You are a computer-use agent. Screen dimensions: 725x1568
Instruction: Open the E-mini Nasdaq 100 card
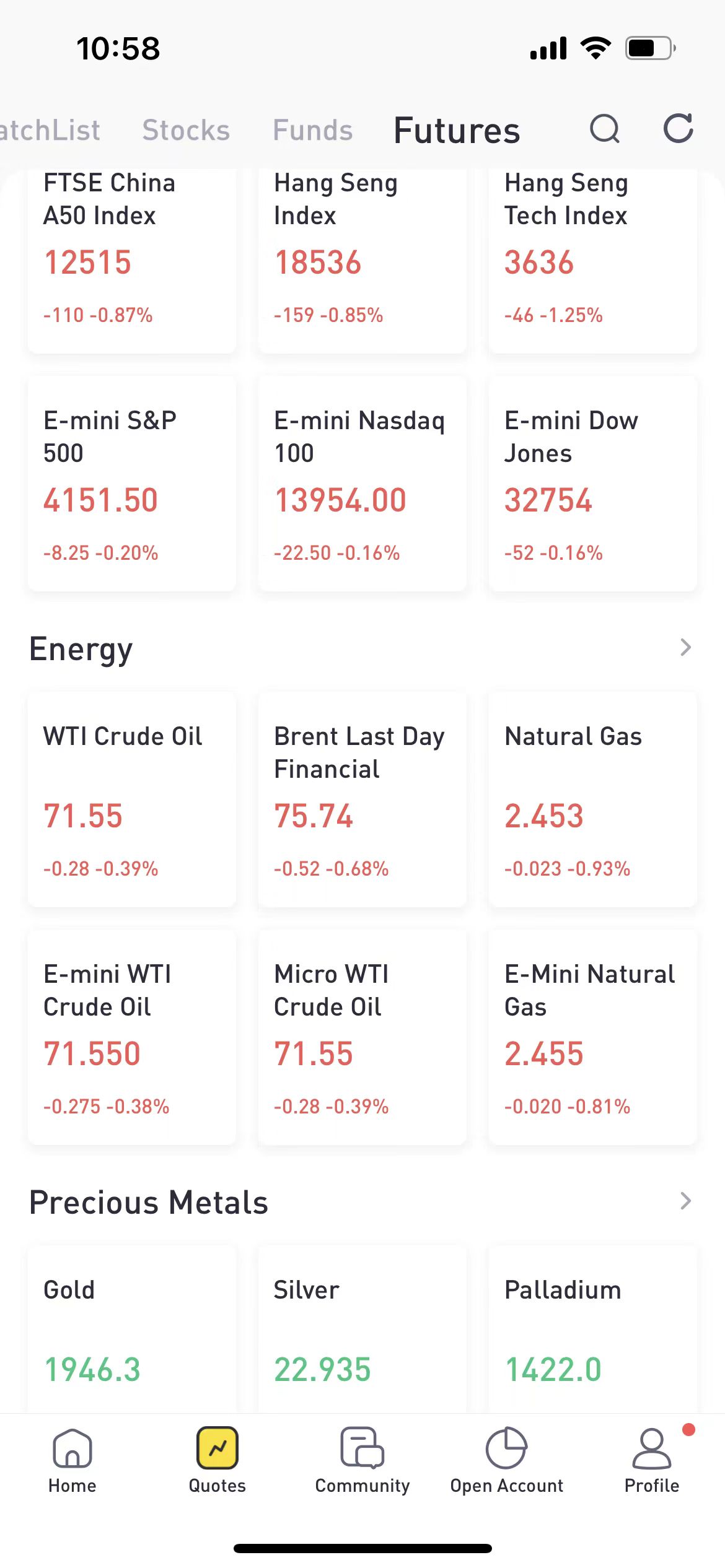[362, 484]
